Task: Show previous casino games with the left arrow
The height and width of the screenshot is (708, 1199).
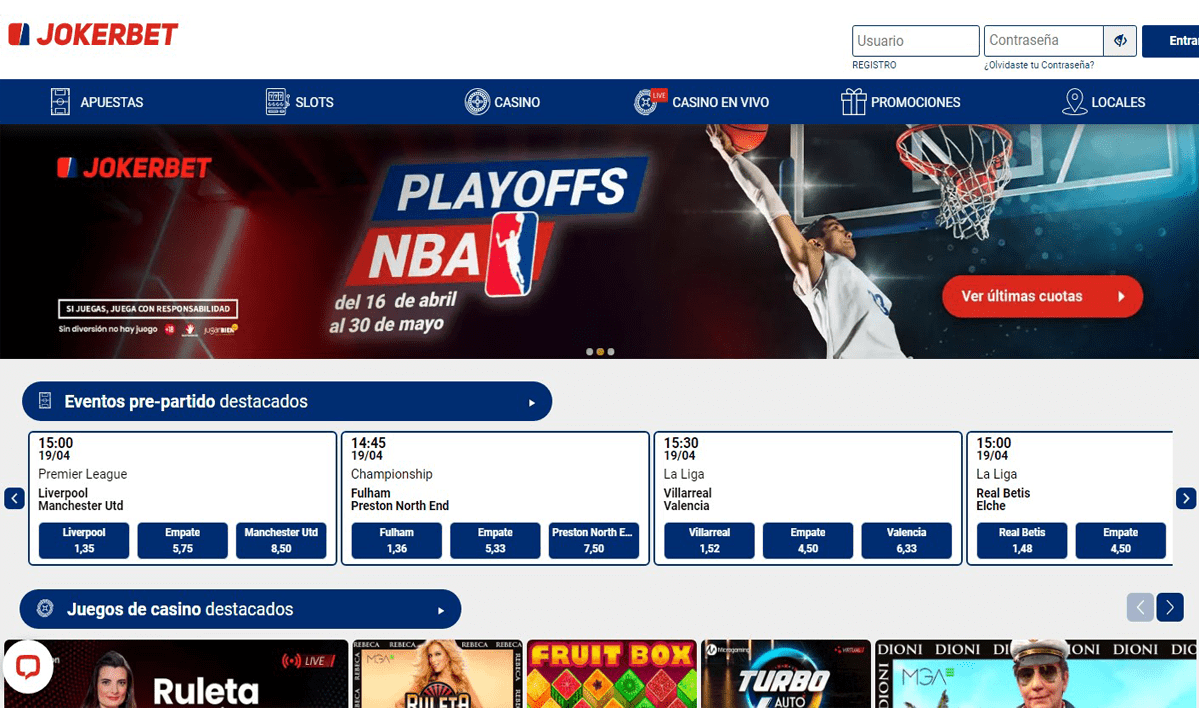Action: [x=1140, y=608]
